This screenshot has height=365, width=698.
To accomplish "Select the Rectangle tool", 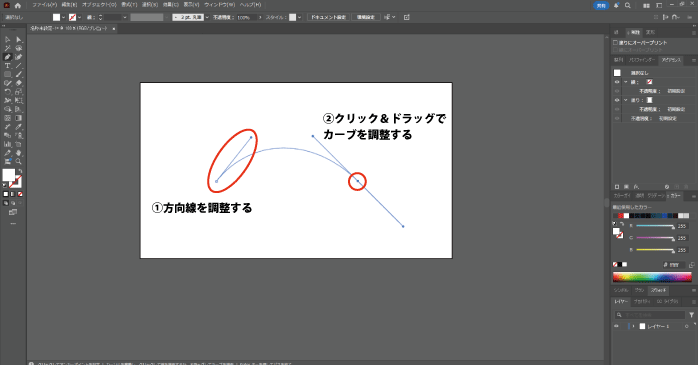I will [x=8, y=74].
